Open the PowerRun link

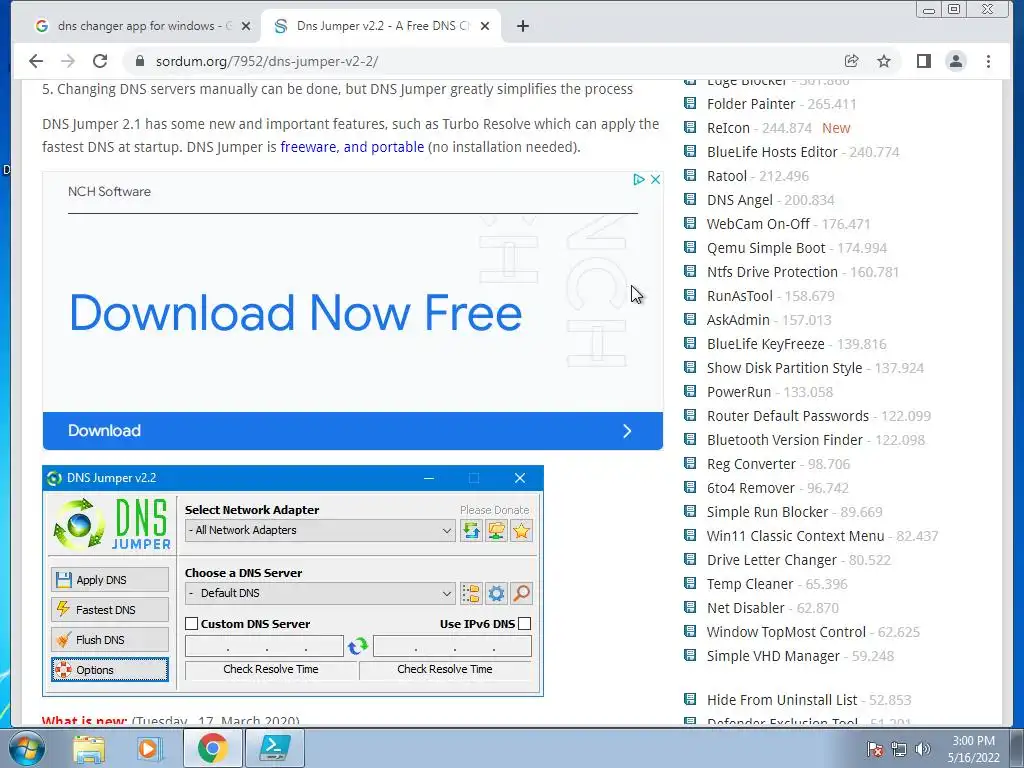[x=739, y=392]
